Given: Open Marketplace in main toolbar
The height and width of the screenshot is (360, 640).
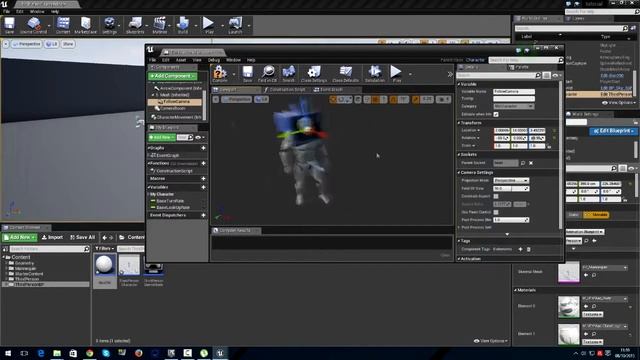Looking at the screenshot, I should click(x=85, y=25).
